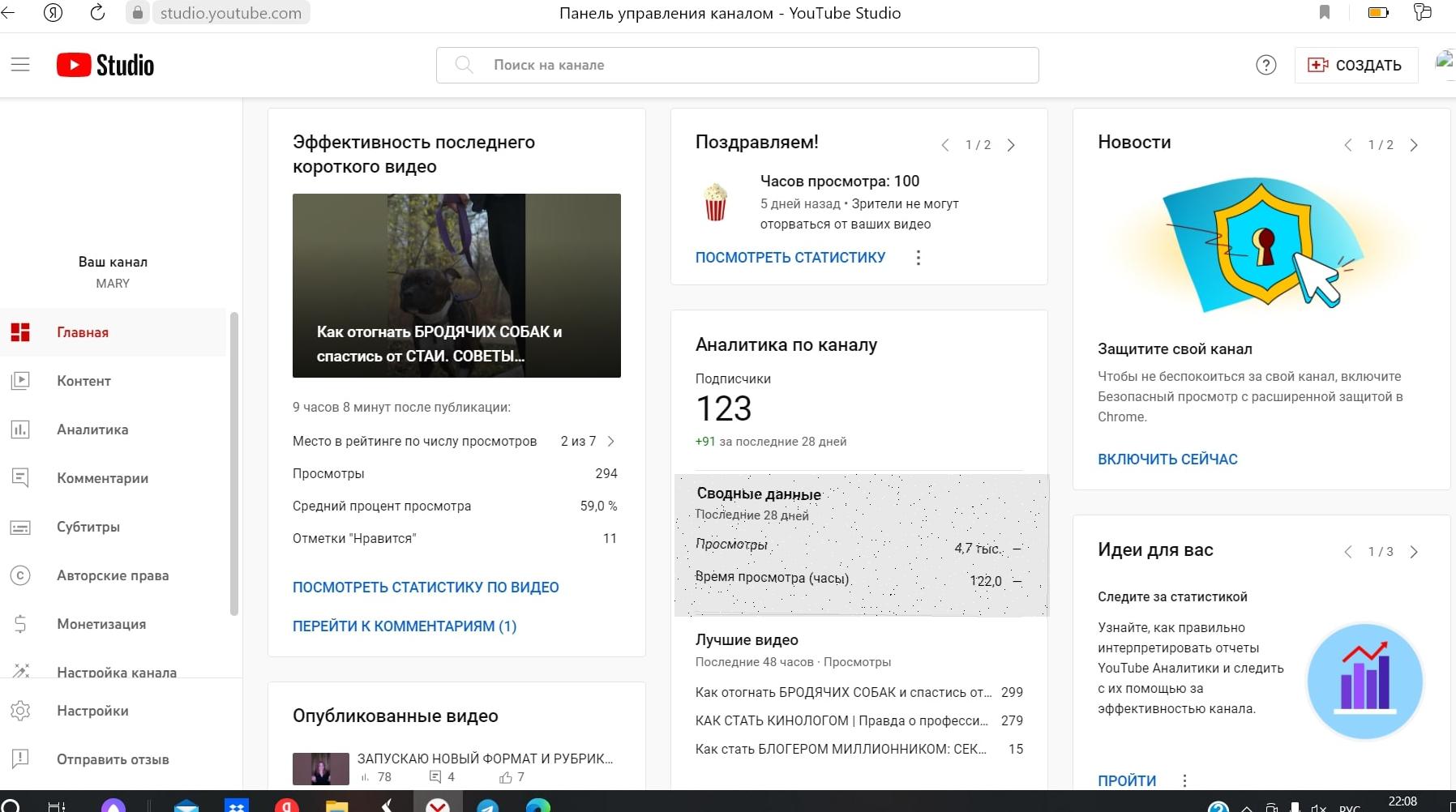Click the Авторские права copyright icon
1456x812 pixels.
(x=20, y=575)
